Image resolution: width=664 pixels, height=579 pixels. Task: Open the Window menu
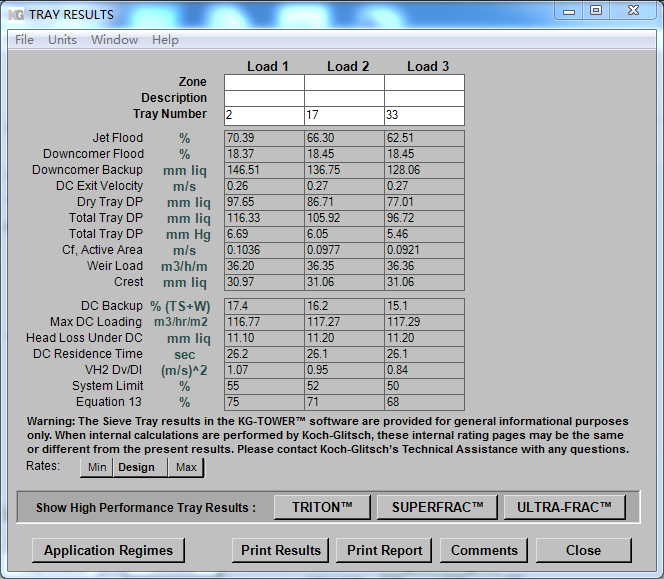coord(114,40)
